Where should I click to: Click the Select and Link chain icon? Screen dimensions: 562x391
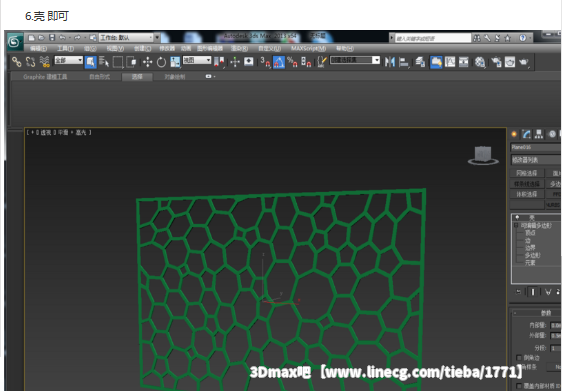16,62
